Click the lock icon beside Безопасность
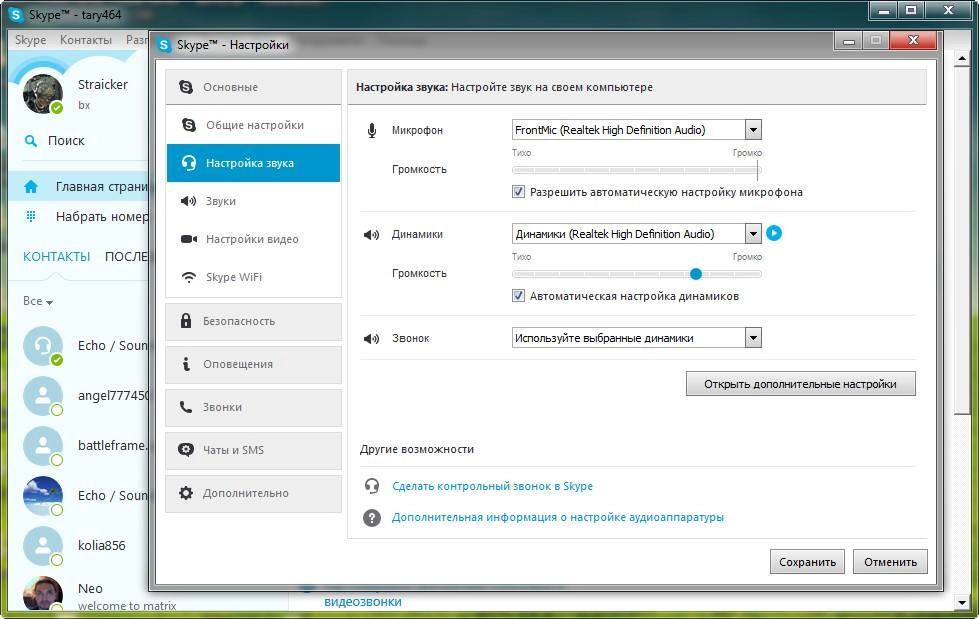 coord(185,321)
